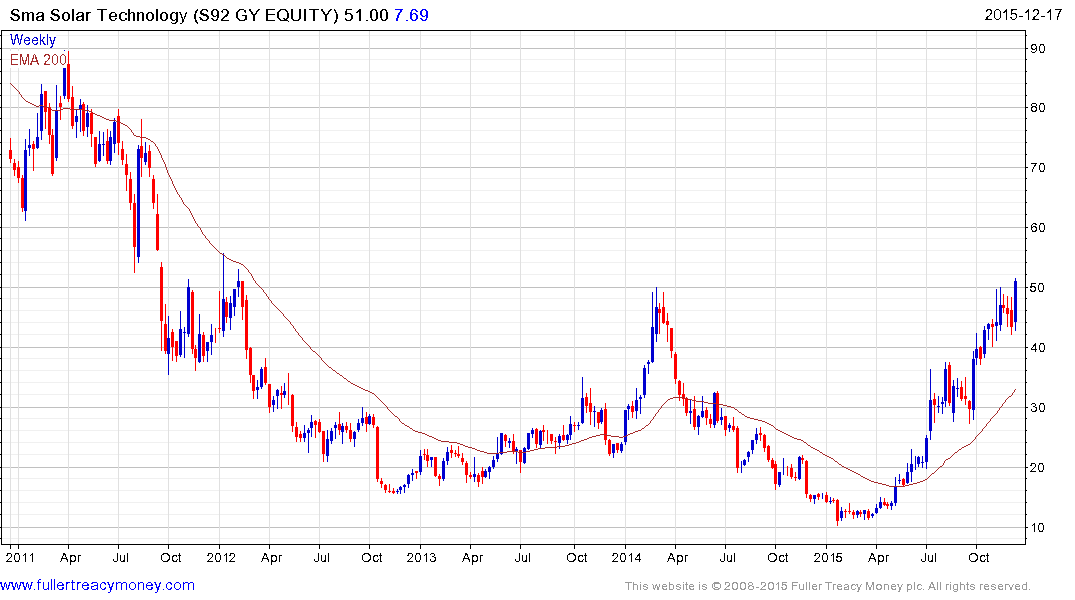
Task: Click the copyright Fuller Treacy Money text
Action: tap(828, 586)
